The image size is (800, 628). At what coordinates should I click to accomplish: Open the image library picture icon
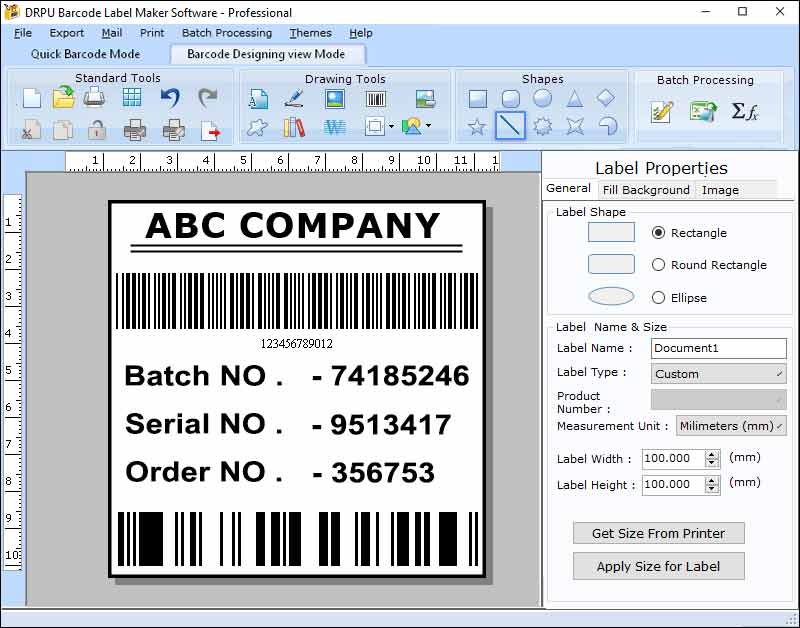coord(426,98)
